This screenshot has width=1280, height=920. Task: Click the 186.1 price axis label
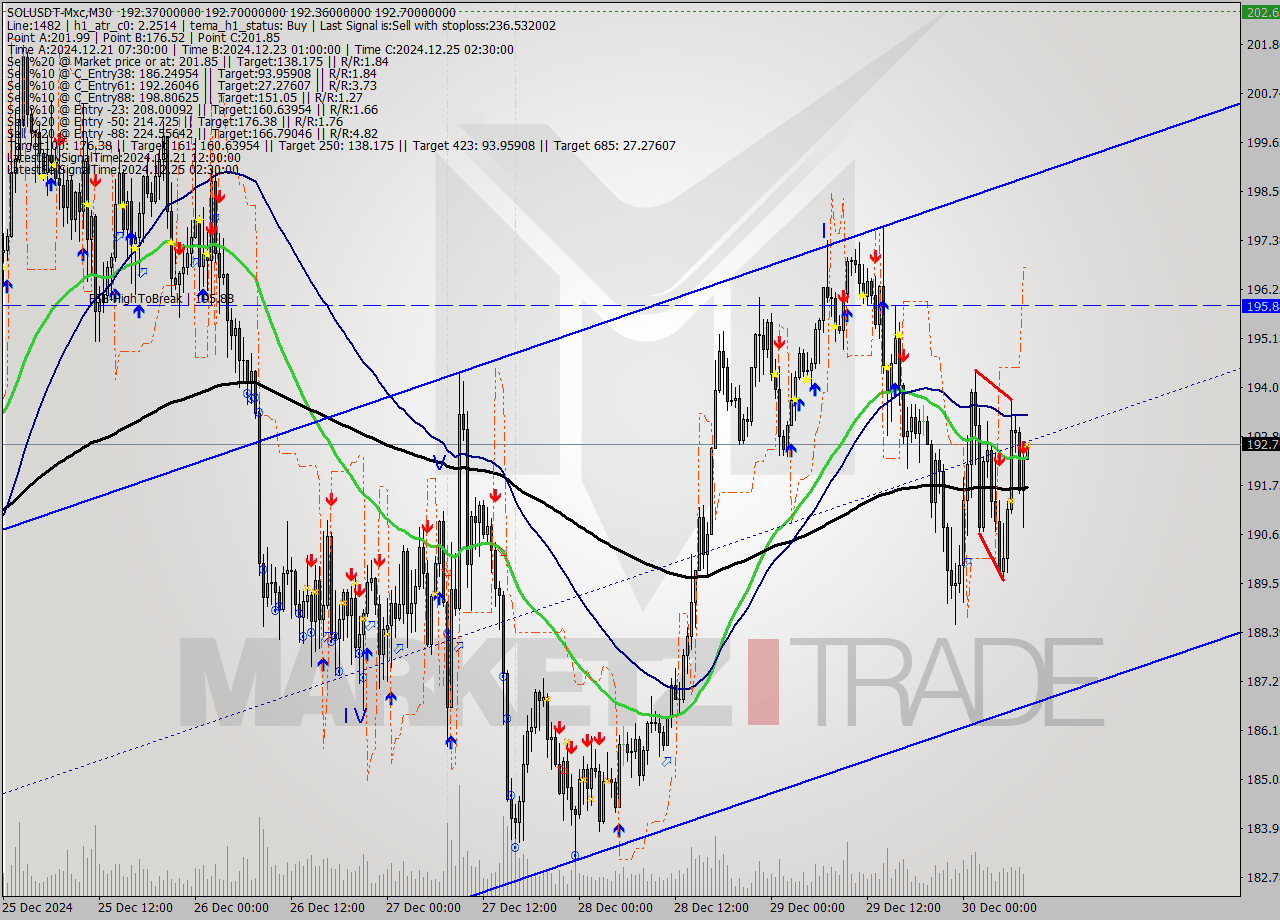[1263, 730]
